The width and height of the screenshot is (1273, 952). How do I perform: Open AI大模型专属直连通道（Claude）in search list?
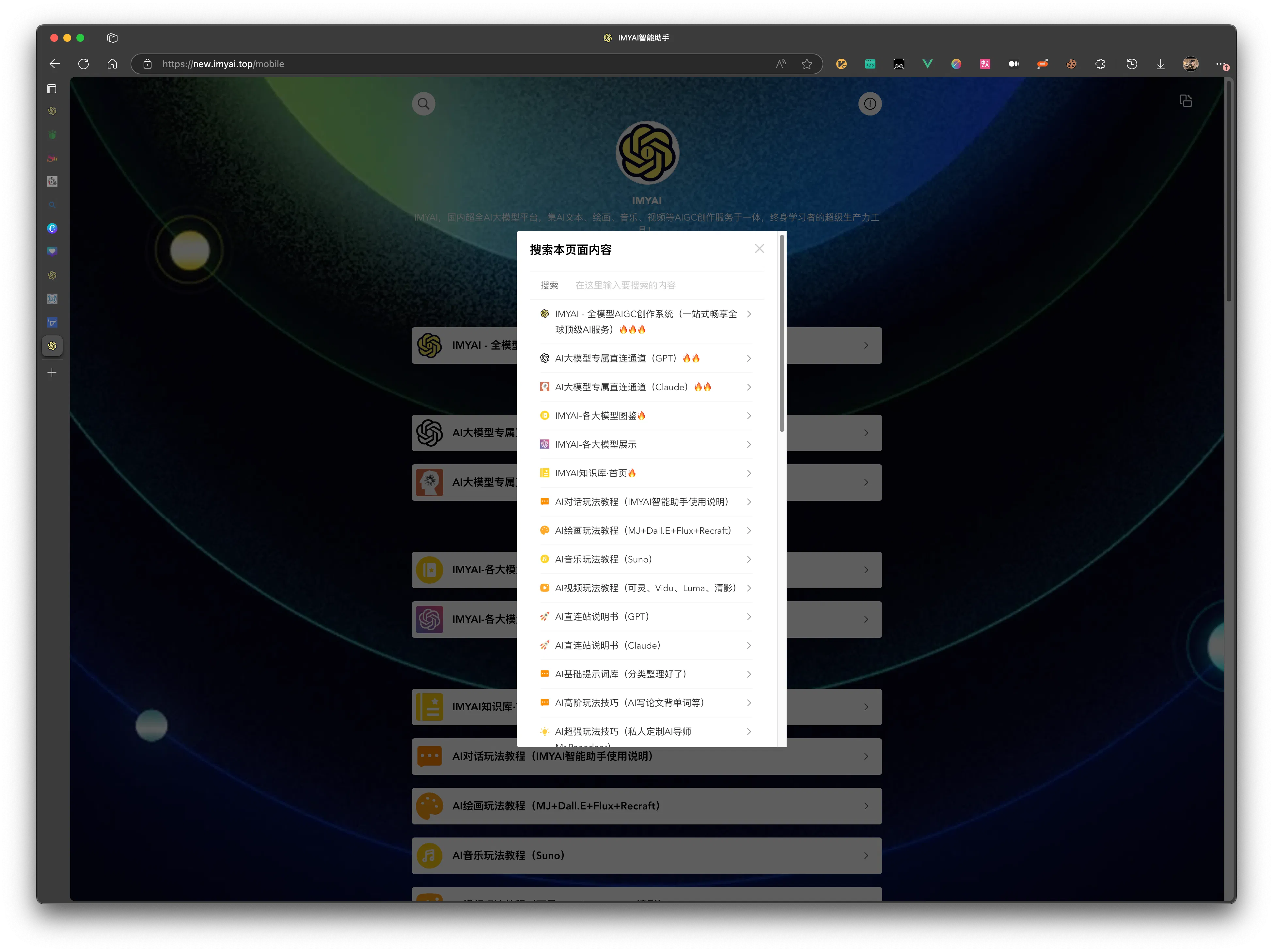(x=646, y=387)
